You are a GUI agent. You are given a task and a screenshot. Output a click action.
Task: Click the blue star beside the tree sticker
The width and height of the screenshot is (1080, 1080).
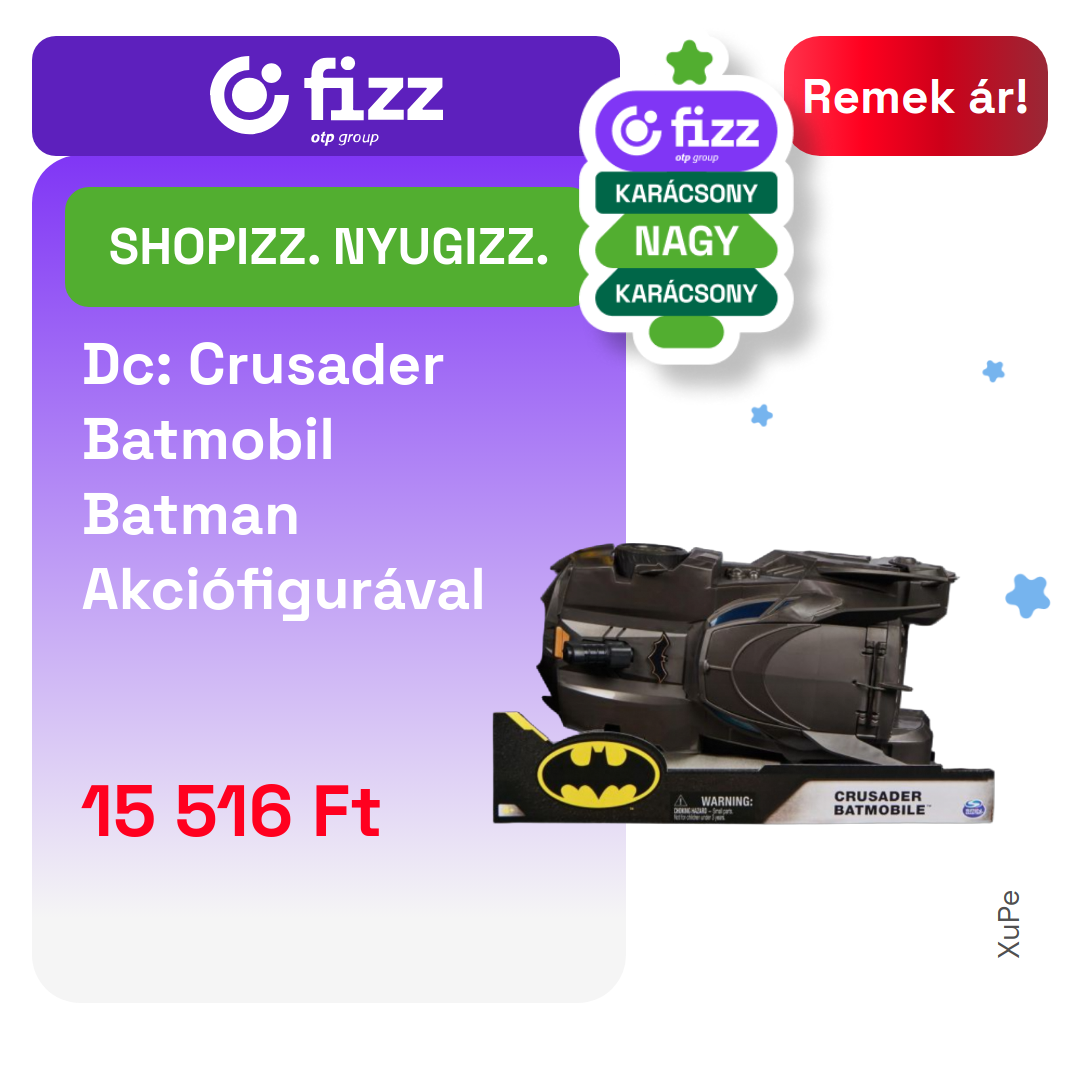[762, 415]
